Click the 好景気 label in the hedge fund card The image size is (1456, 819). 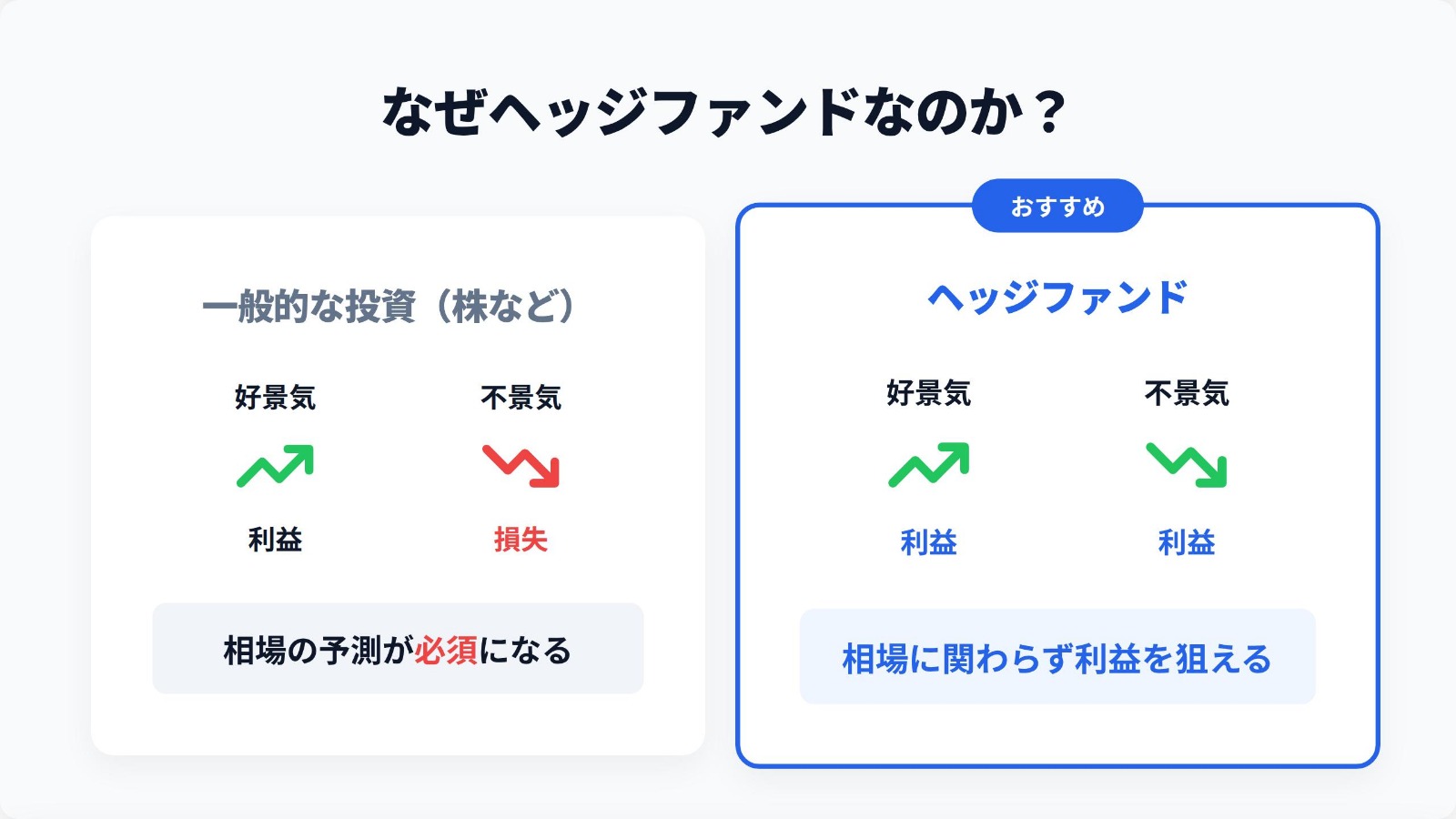click(x=928, y=393)
